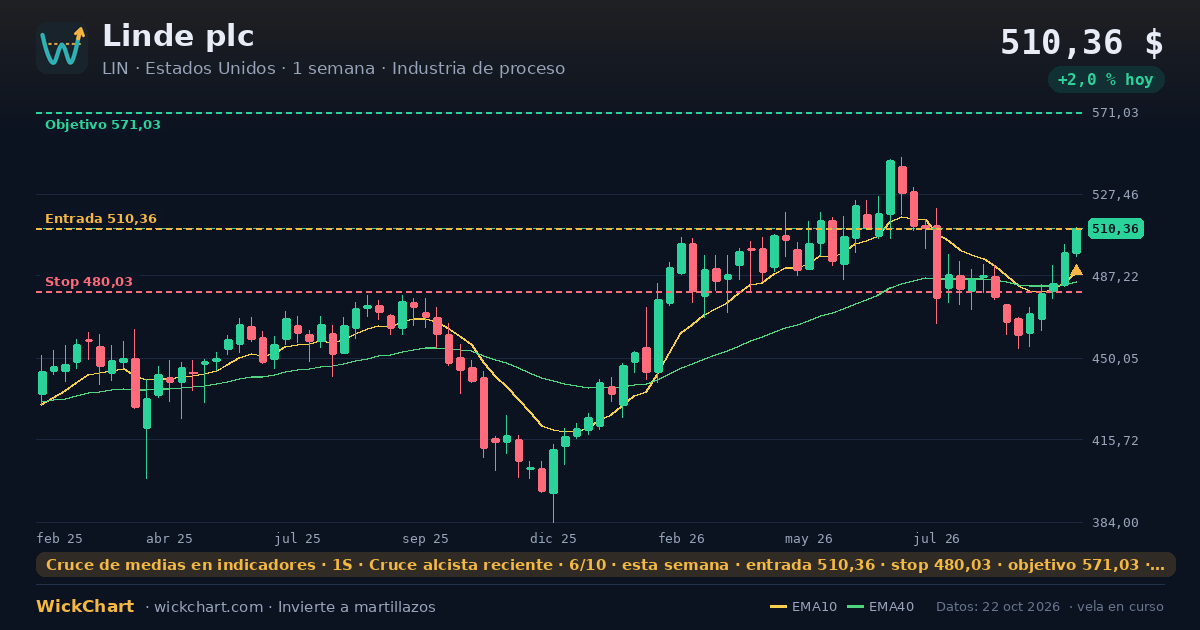This screenshot has width=1200, height=630.
Task: Click the EMA40 legend swatch
Action: click(855, 607)
